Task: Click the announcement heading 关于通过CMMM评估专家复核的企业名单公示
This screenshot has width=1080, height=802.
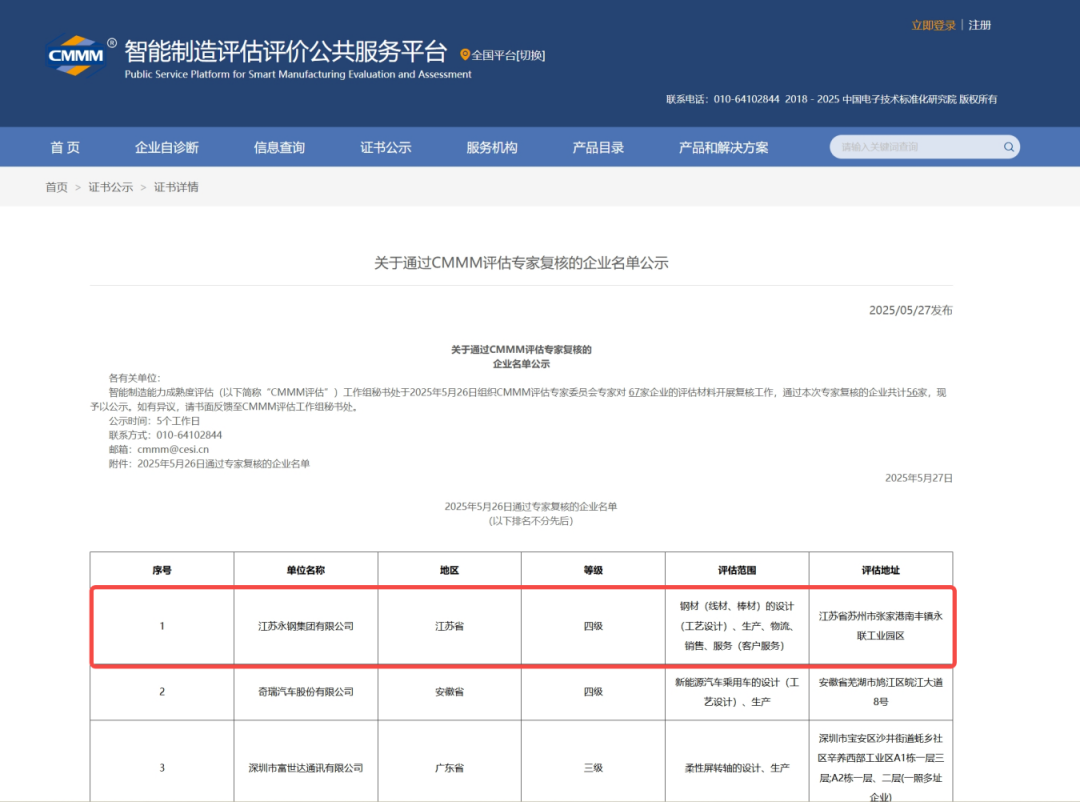Action: 521,263
